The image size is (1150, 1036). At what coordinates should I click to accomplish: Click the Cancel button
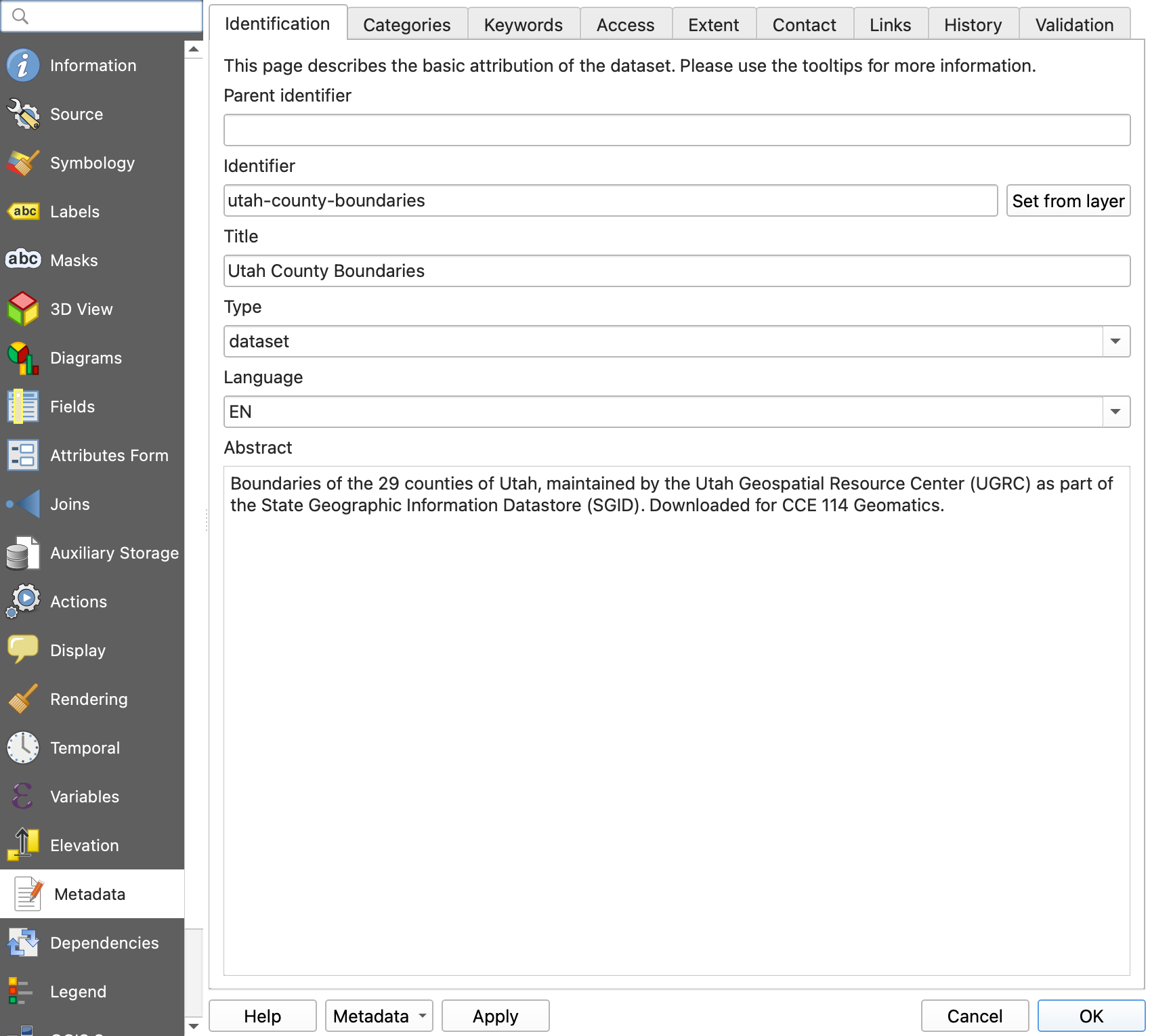point(975,1016)
